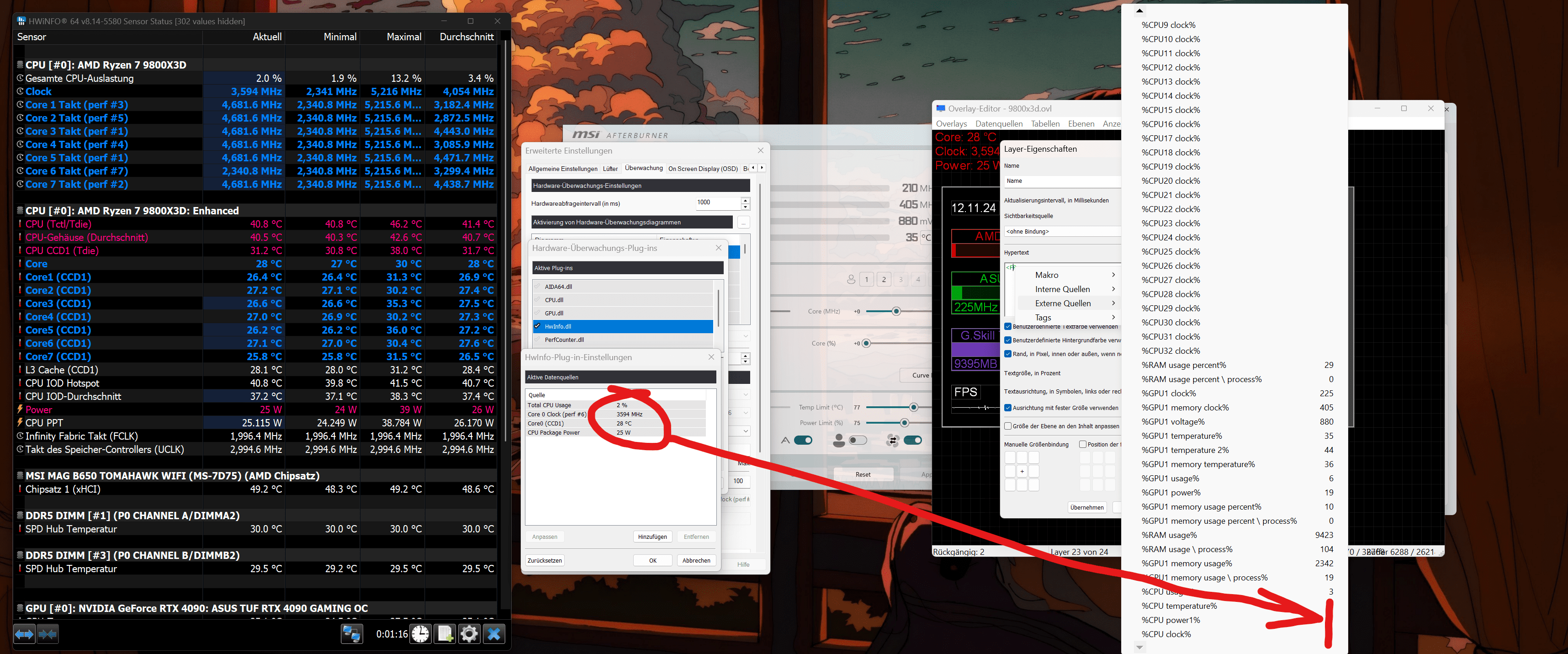Click the fan sync icon in Afterburner
This screenshot has height=654, width=1568.
[893, 440]
